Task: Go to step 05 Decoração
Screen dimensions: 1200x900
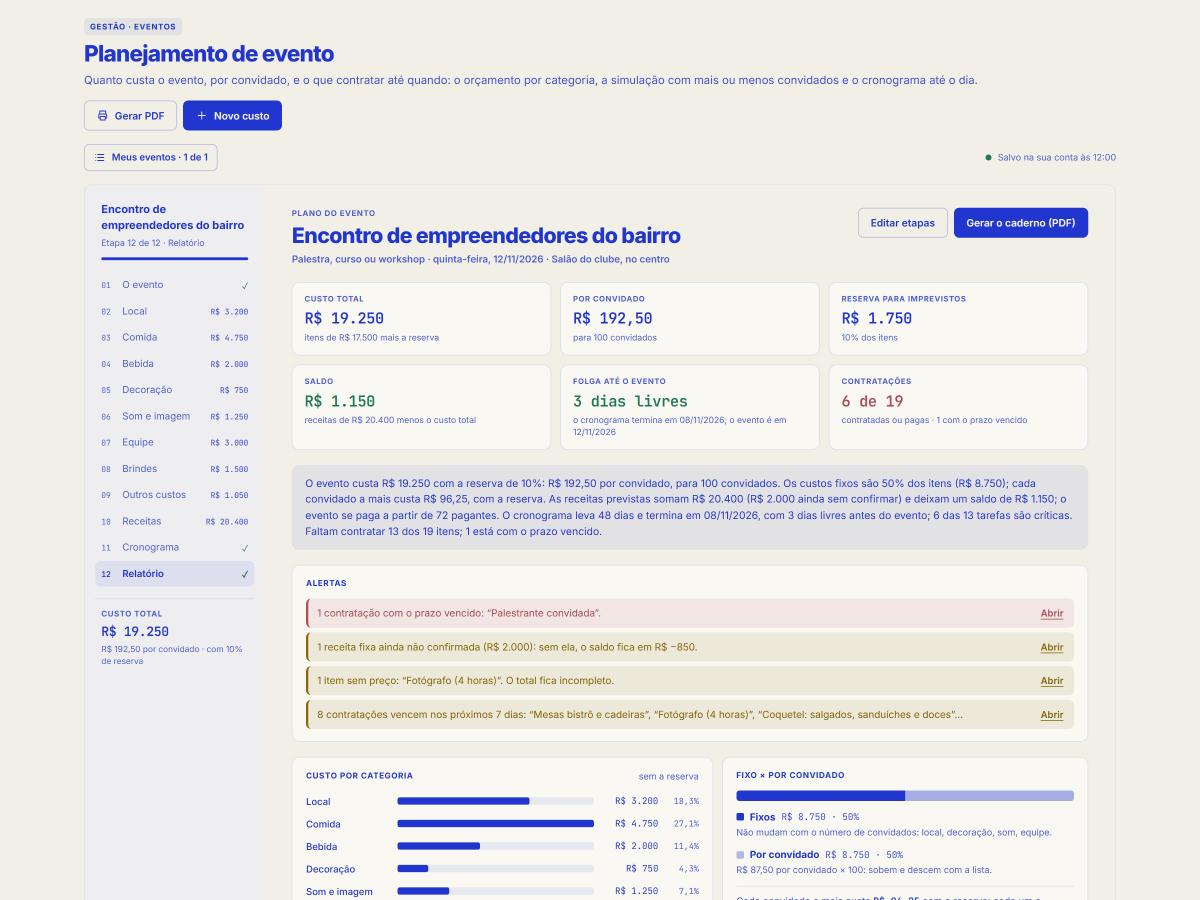Action: [175, 390]
